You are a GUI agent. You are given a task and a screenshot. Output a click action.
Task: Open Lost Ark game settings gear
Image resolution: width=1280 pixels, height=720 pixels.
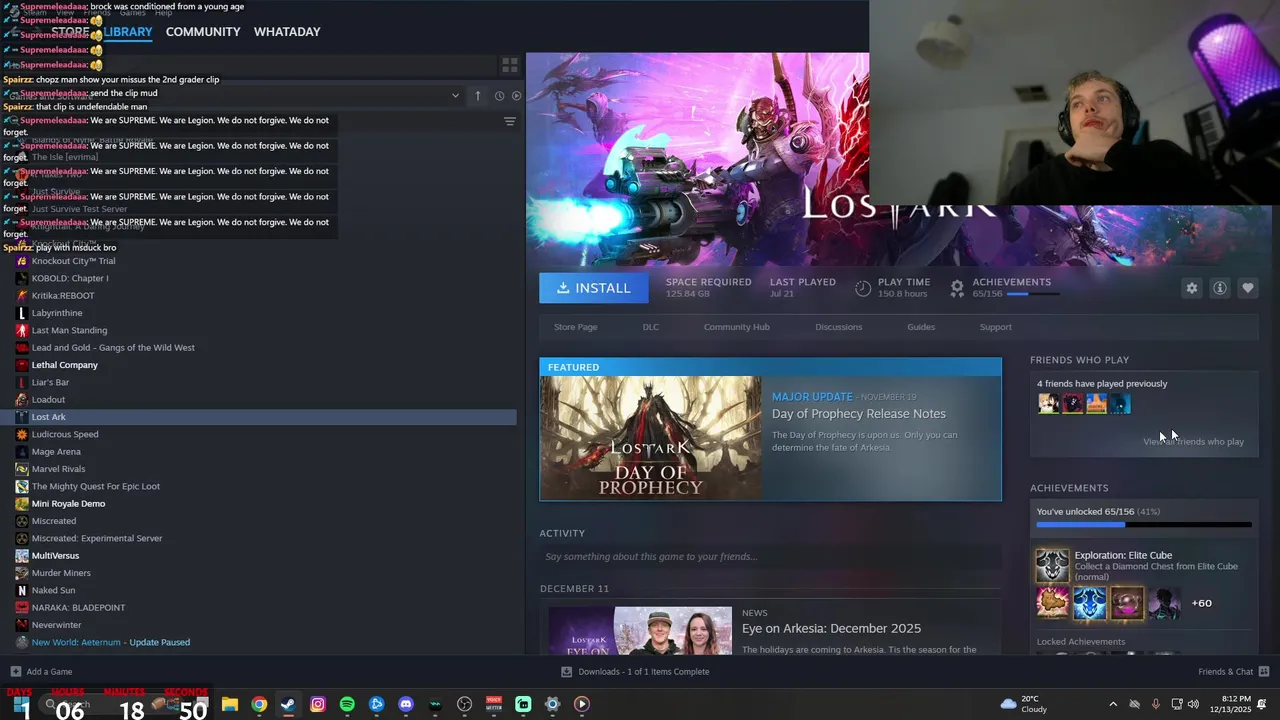click(1191, 288)
